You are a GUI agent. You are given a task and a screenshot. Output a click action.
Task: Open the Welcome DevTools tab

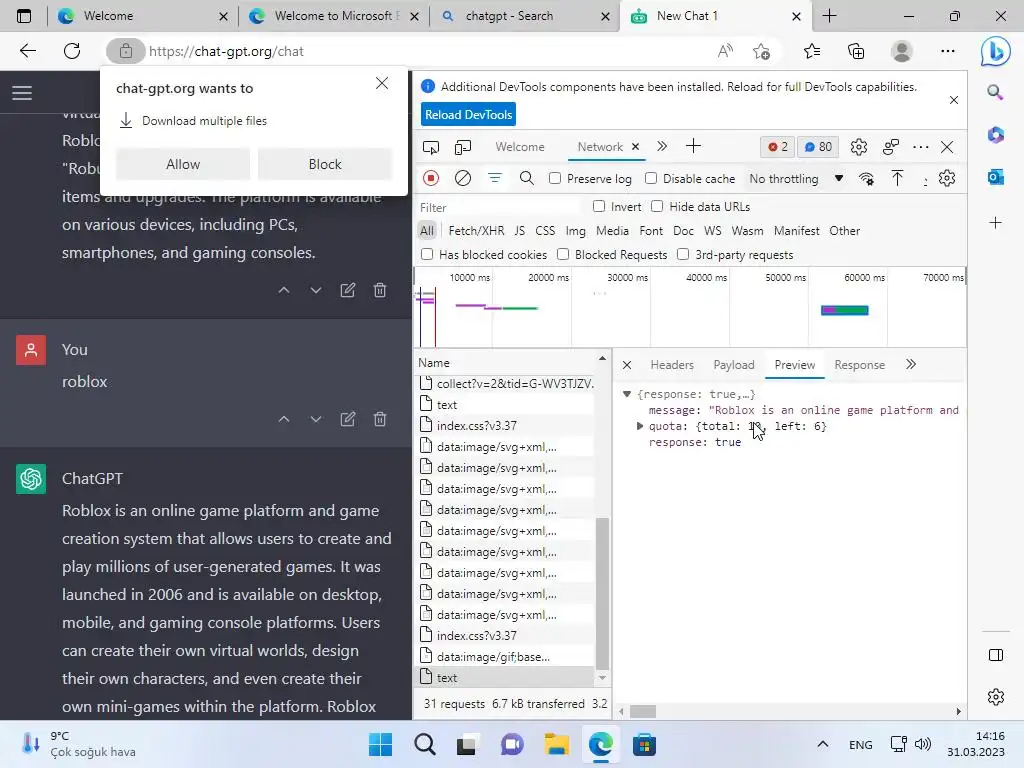click(520, 147)
